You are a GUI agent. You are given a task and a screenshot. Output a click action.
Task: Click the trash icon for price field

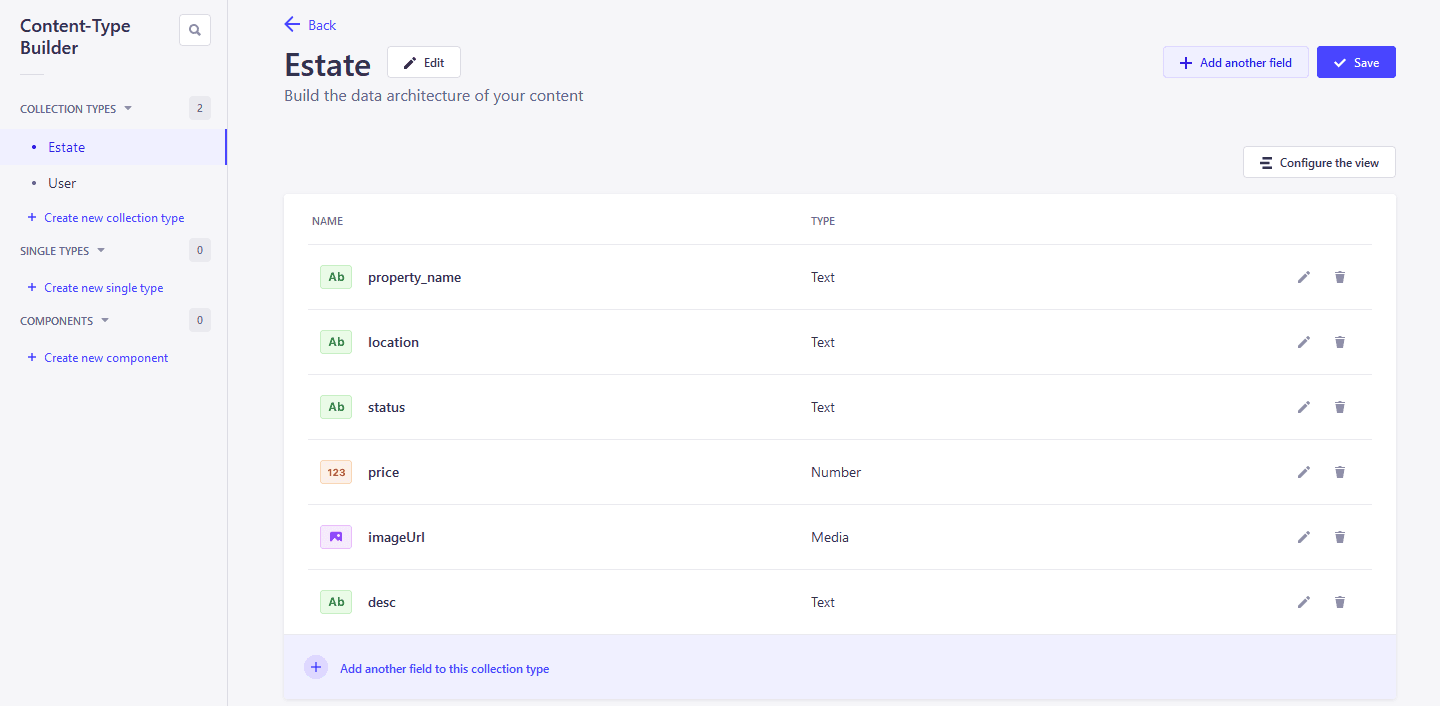[x=1340, y=472]
